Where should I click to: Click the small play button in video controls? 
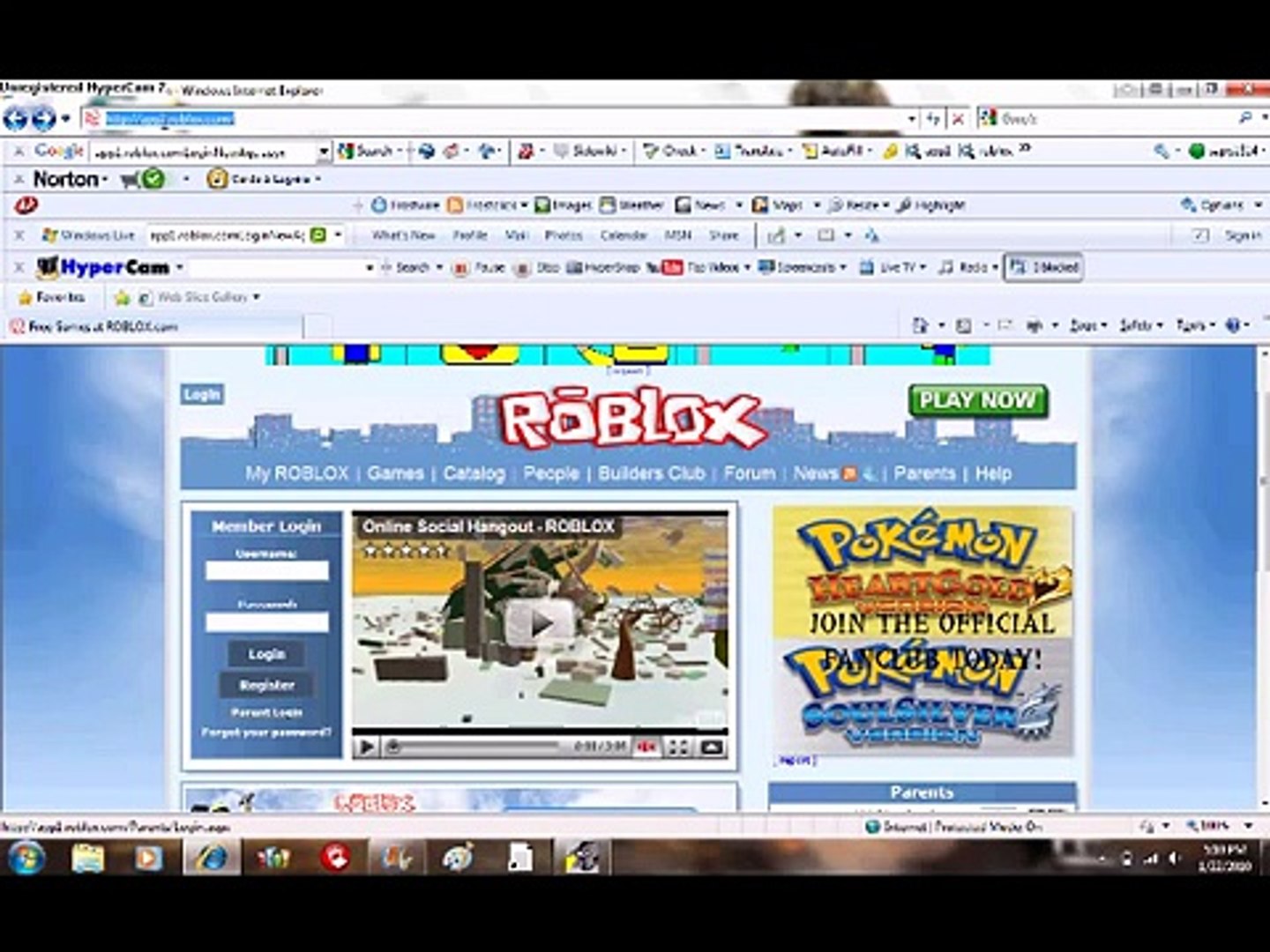coord(366,747)
